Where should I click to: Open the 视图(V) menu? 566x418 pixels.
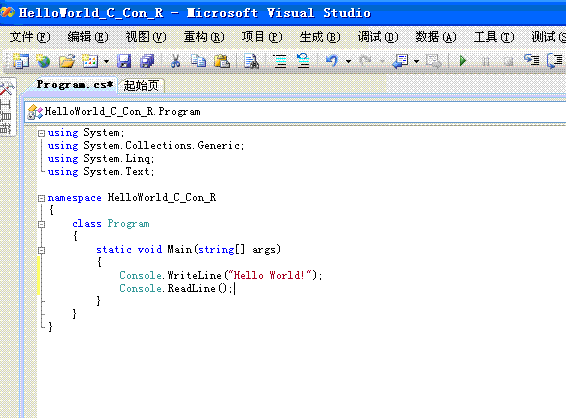click(x=146, y=37)
